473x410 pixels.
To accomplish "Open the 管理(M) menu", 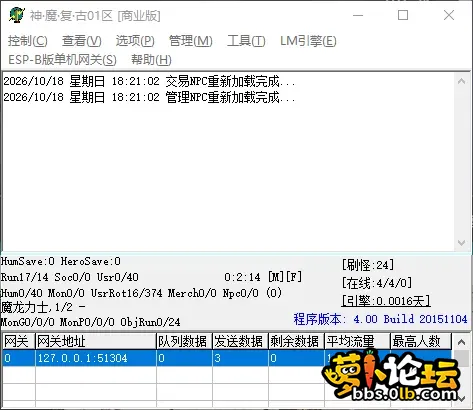I will tap(190, 41).
